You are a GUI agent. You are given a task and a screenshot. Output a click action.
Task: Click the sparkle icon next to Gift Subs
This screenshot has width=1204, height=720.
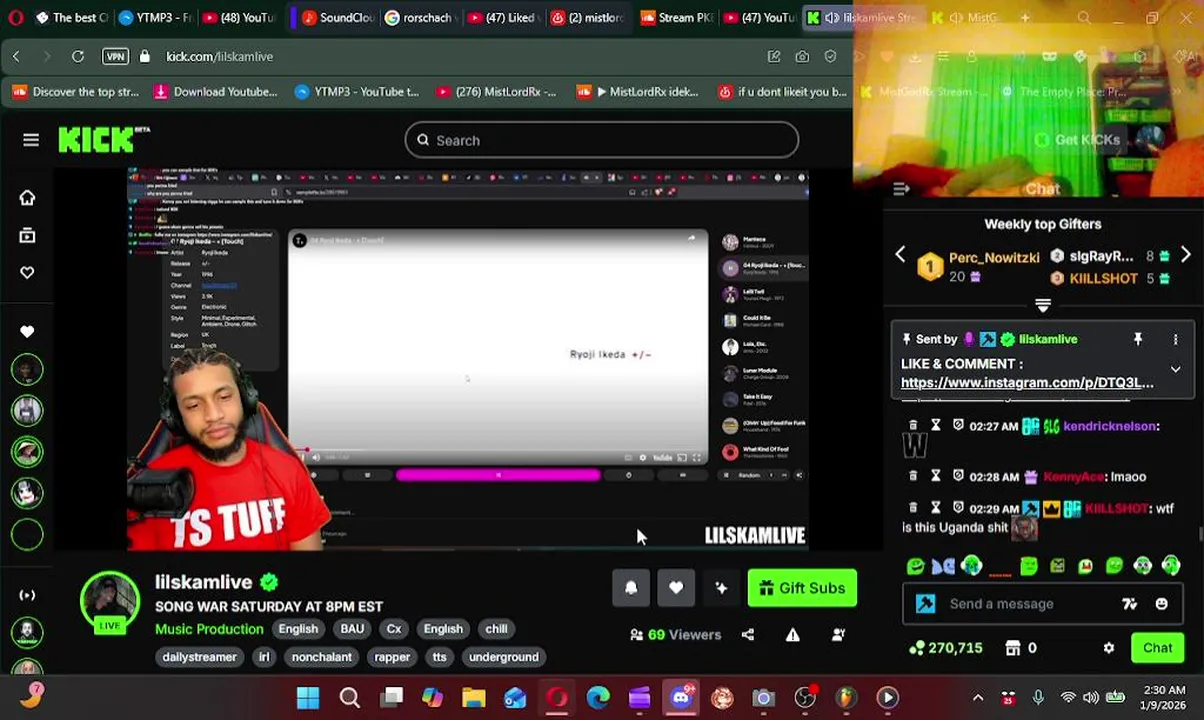[x=721, y=588]
